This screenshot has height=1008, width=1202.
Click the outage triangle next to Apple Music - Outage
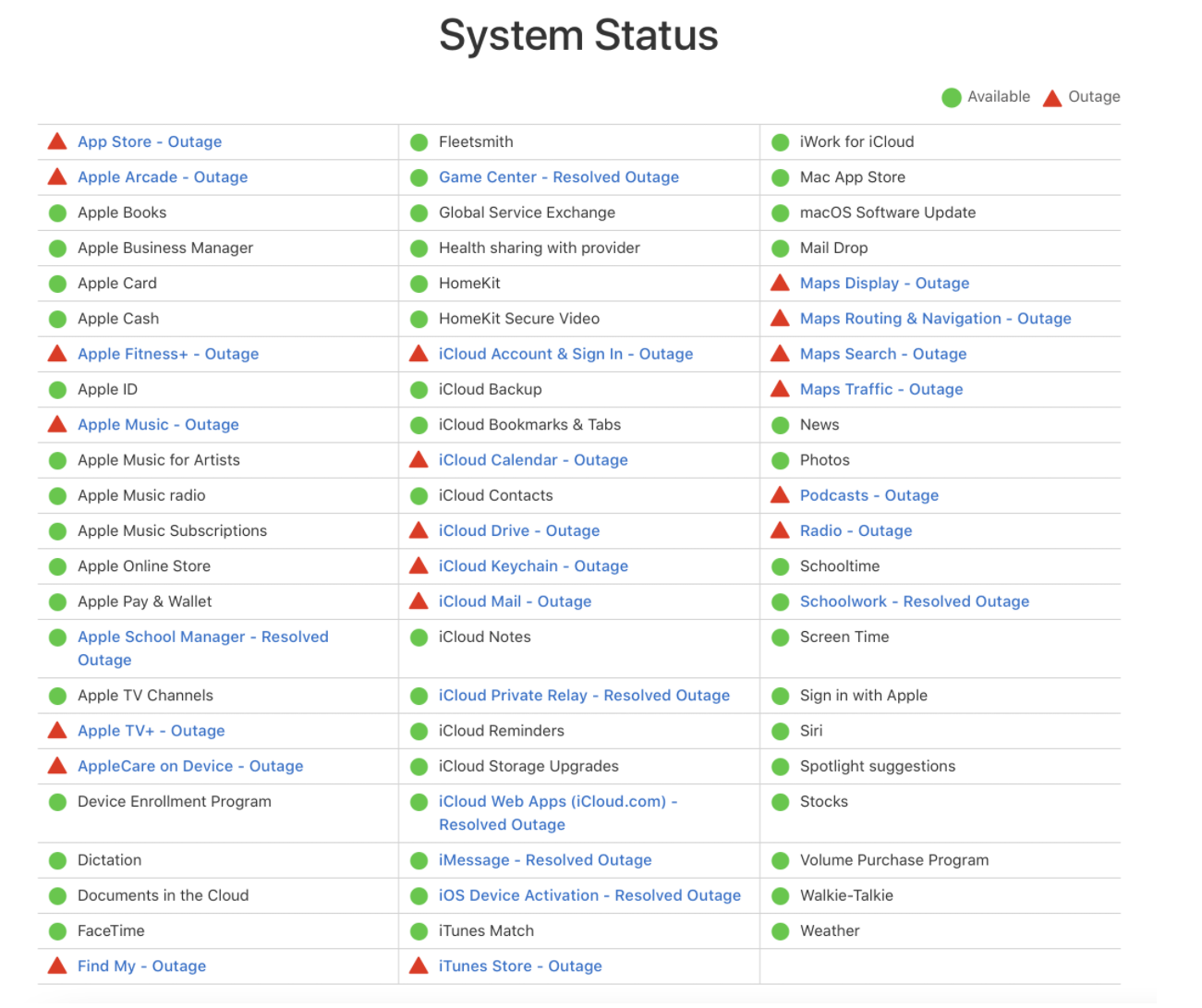(57, 424)
